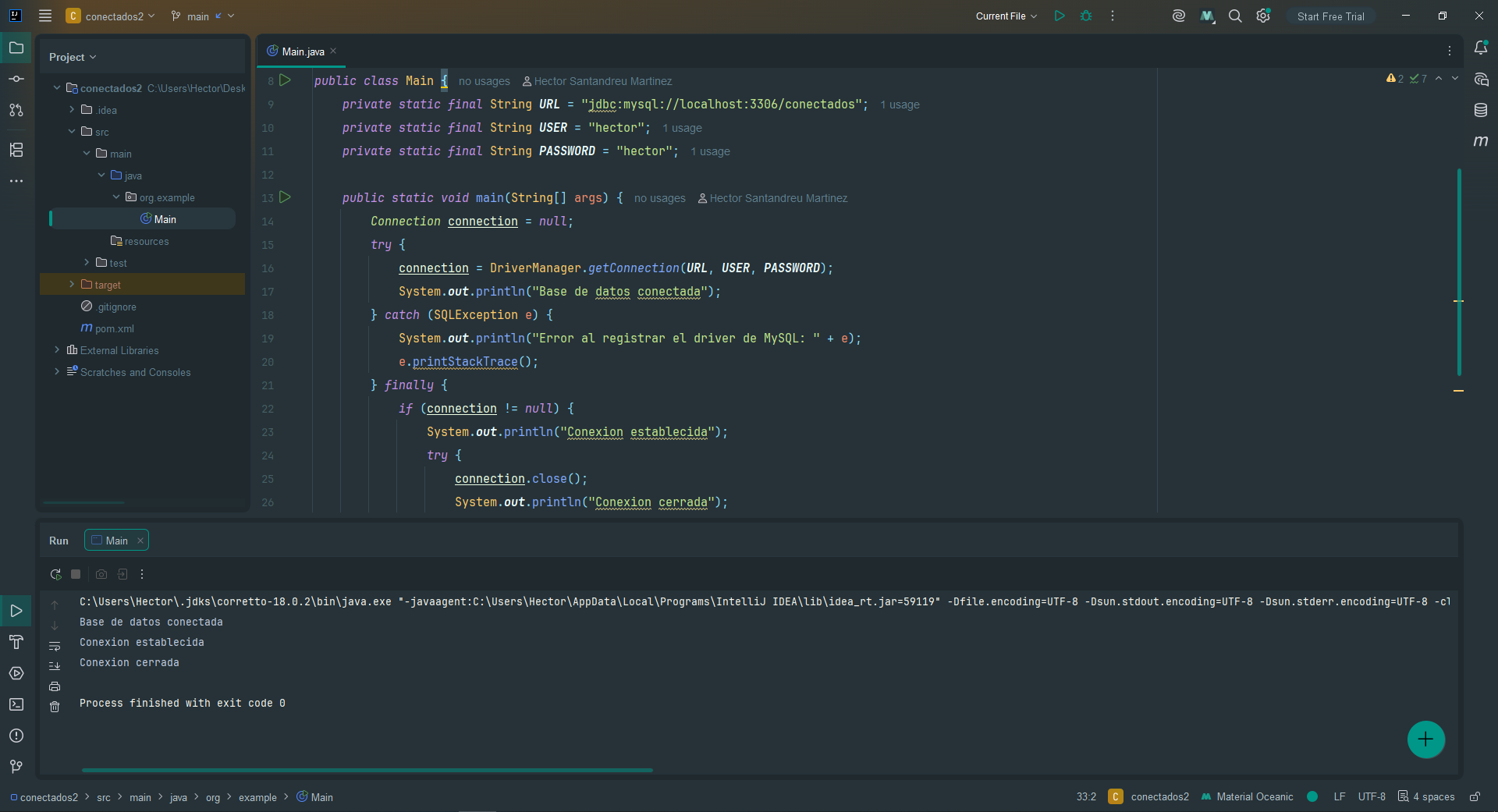
Task: Click the console horizontal scrollbar
Action: 367,770
